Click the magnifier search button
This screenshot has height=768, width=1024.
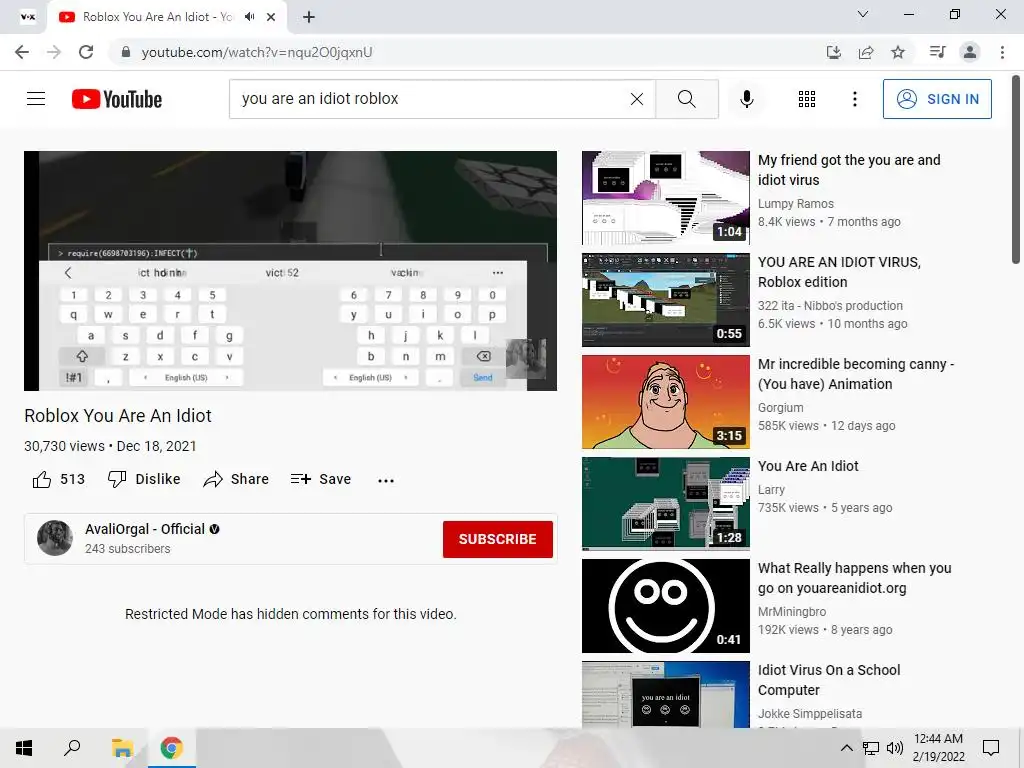point(687,99)
